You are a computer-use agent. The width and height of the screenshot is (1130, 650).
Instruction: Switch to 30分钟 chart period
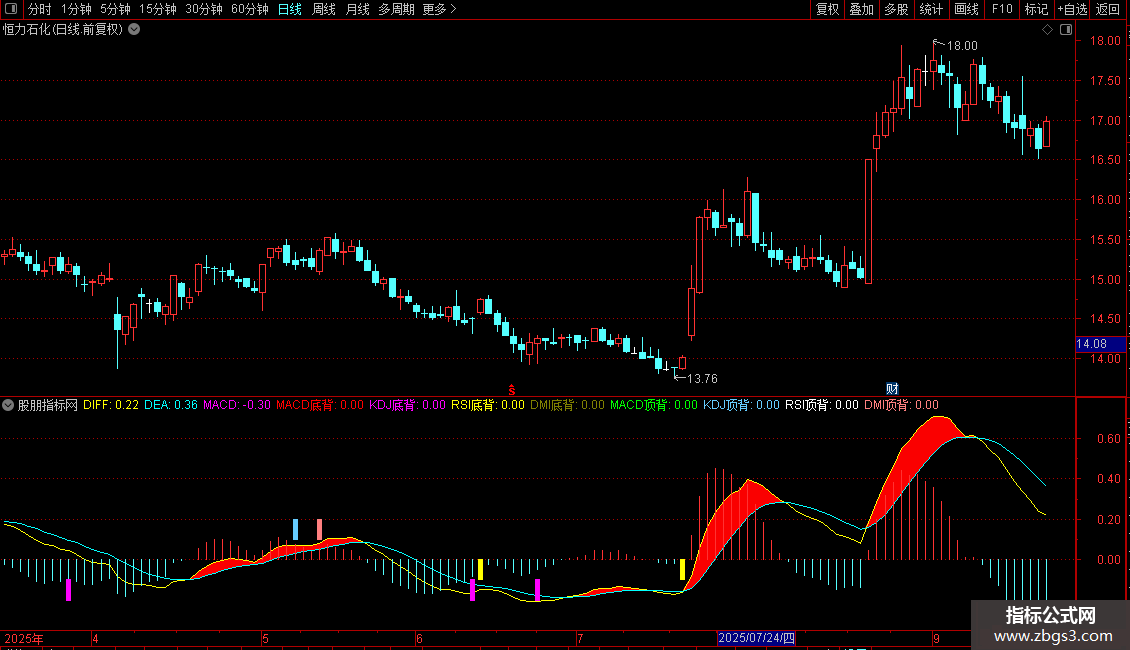coord(204,9)
